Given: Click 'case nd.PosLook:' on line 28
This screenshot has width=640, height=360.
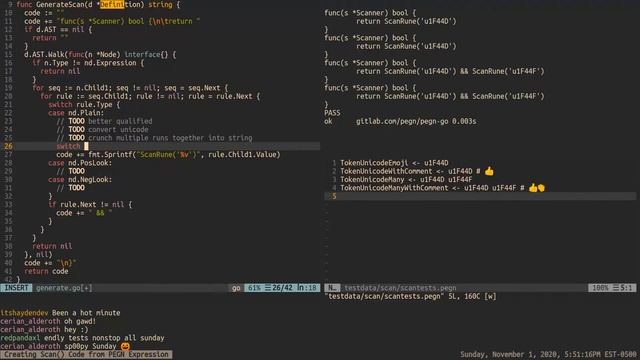Looking at the screenshot, I should [x=80, y=163].
